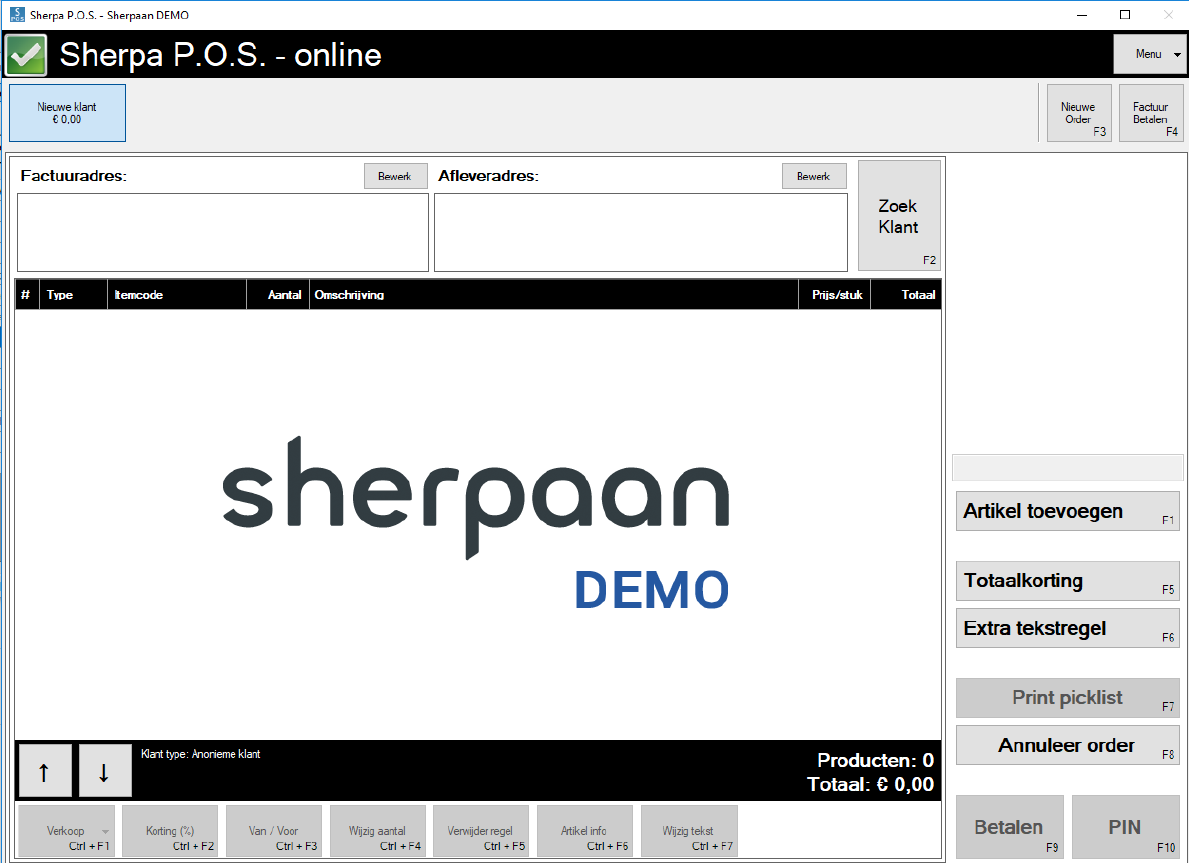Open the Menu dropdown

click(x=1150, y=54)
